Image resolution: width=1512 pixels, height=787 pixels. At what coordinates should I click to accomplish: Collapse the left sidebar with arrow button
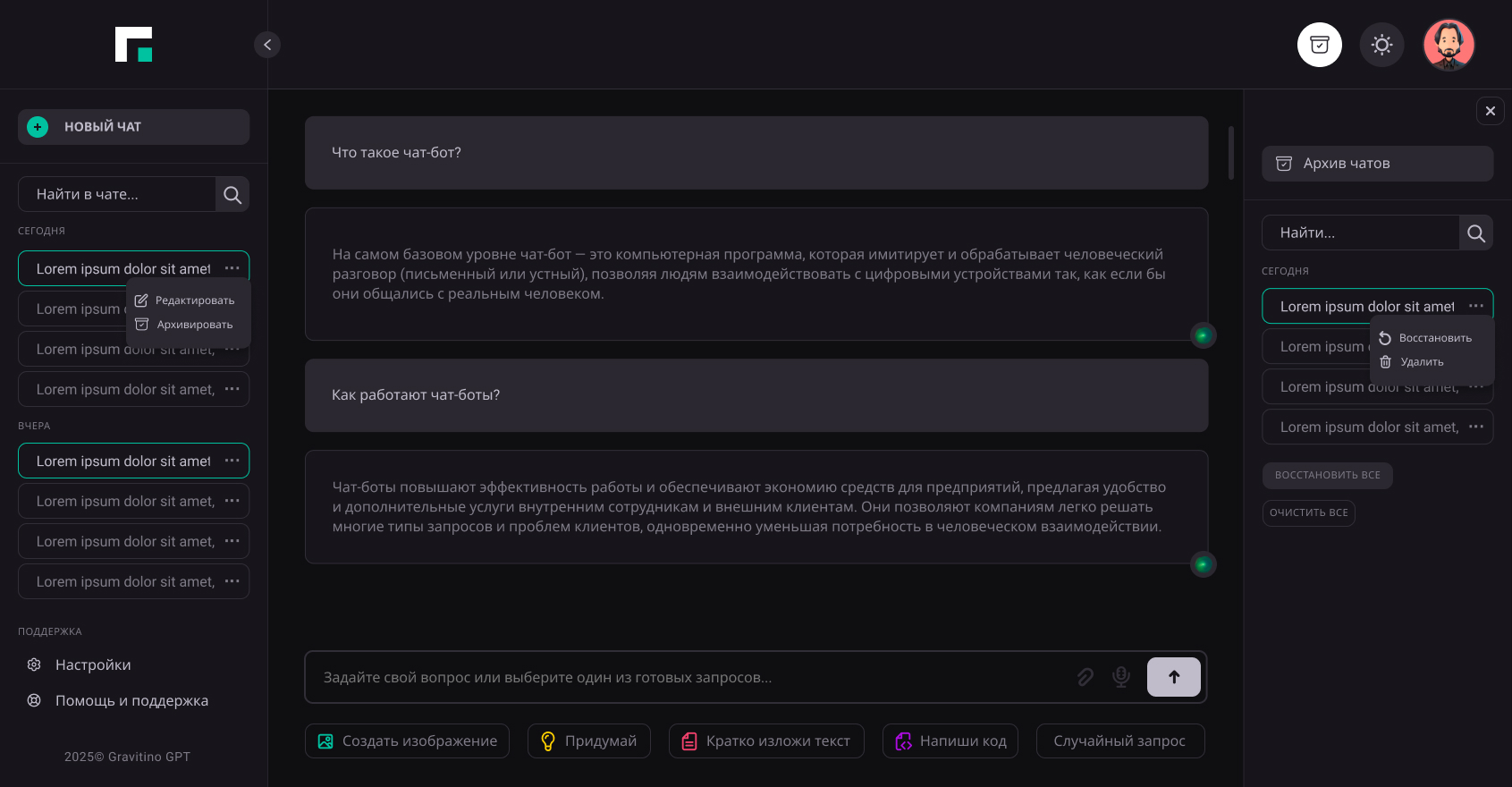pyautogui.click(x=267, y=45)
